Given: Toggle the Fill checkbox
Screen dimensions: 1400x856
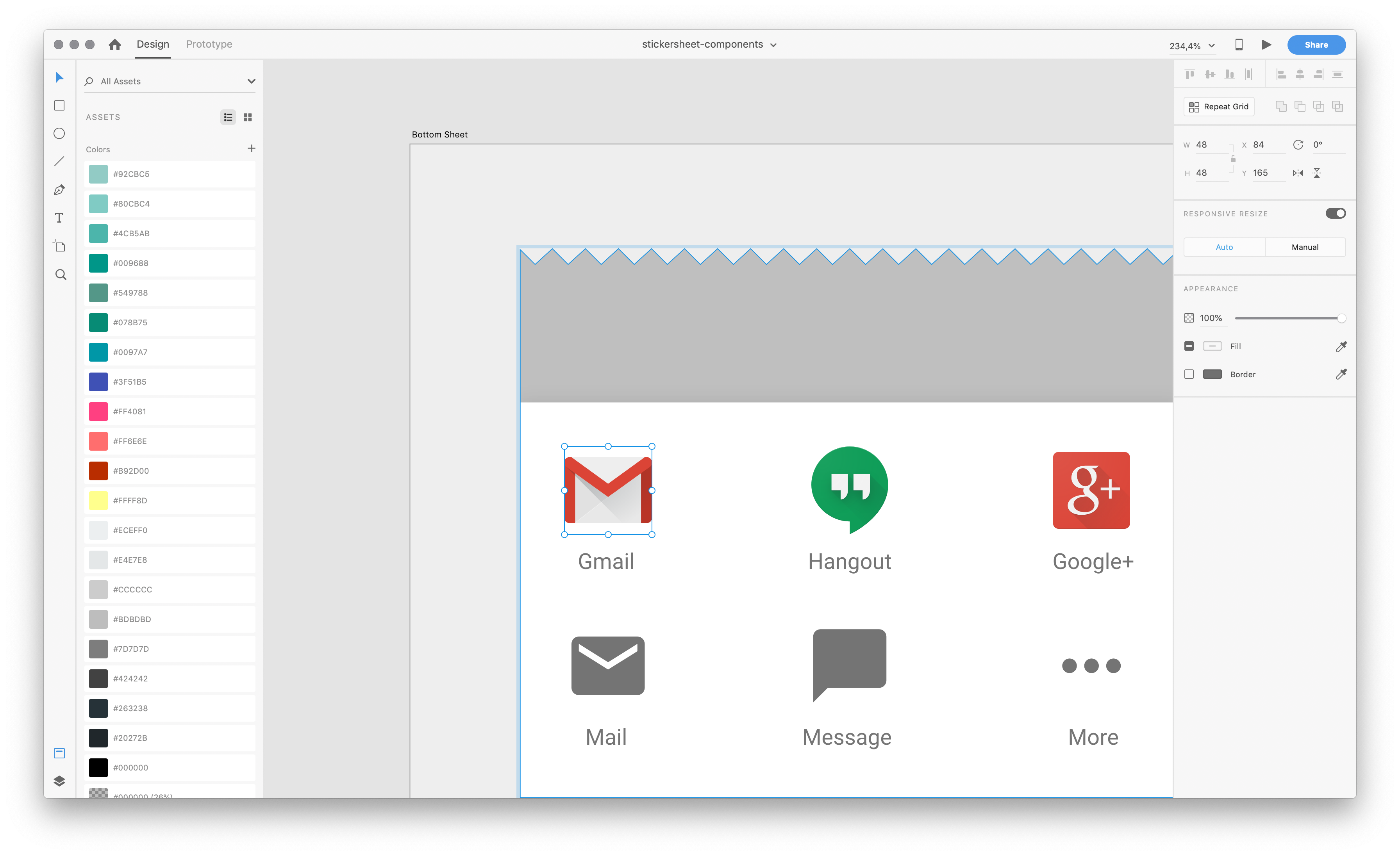Looking at the screenshot, I should [x=1189, y=346].
